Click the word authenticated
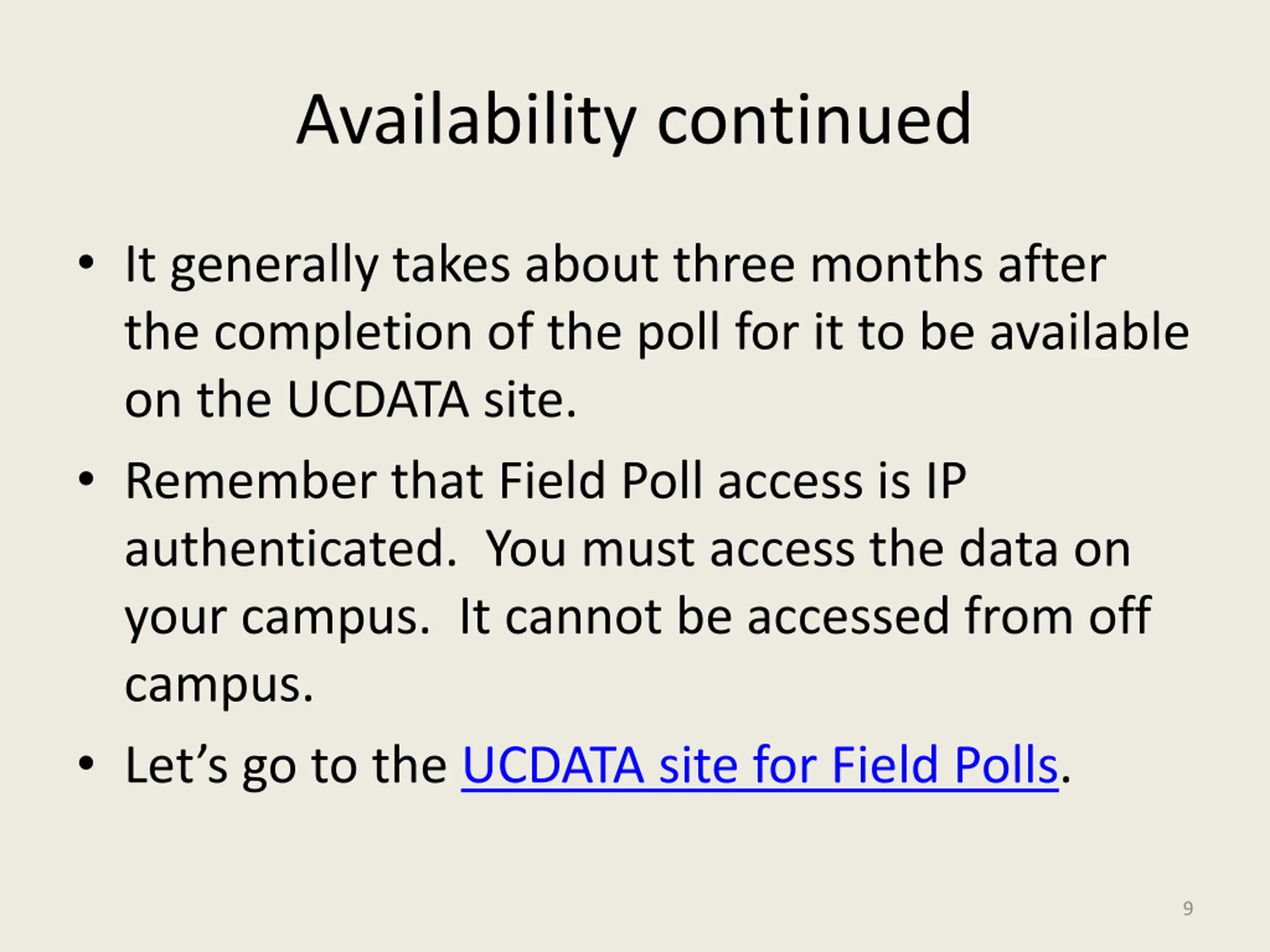1270x952 pixels. tap(291, 548)
